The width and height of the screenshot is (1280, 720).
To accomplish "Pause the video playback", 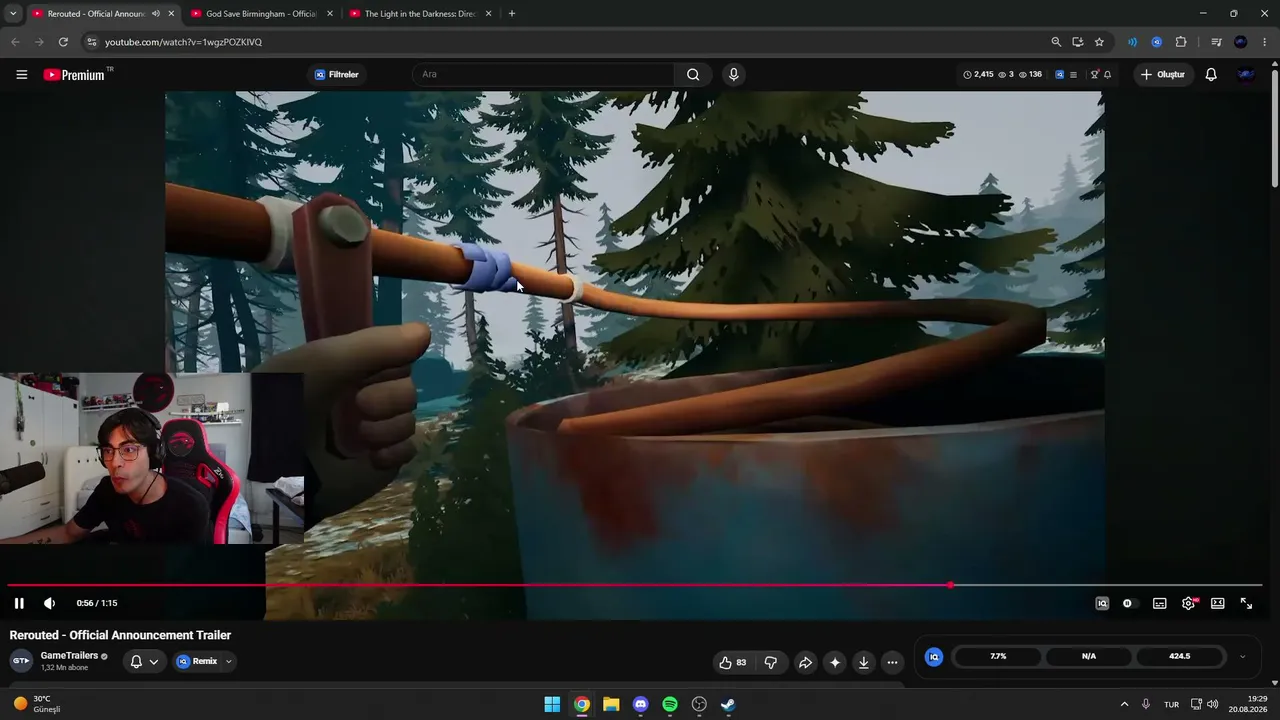I will [19, 603].
